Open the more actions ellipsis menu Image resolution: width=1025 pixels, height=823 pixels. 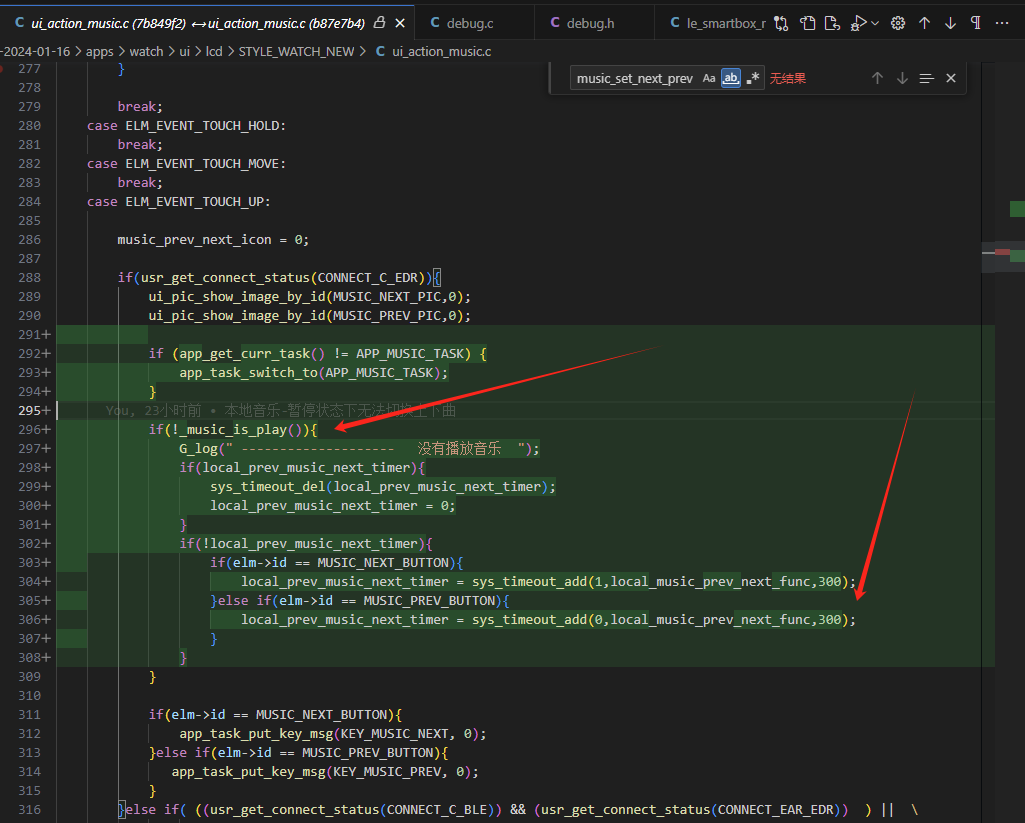click(1001, 24)
